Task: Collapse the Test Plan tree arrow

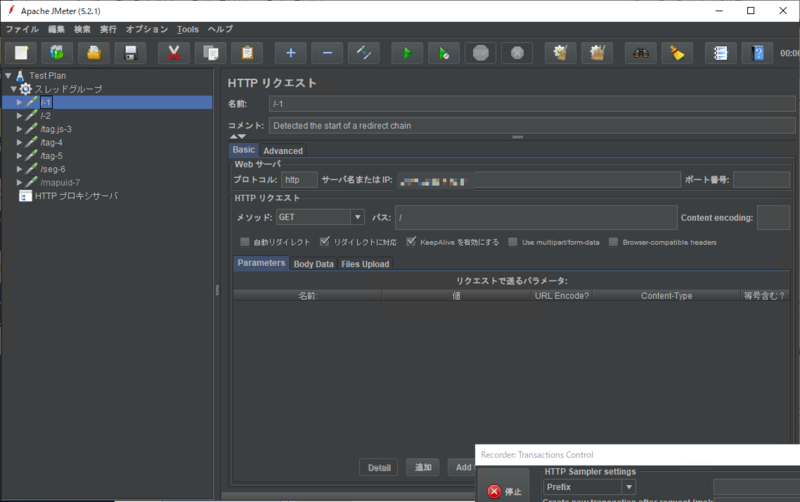Action: click(8, 76)
